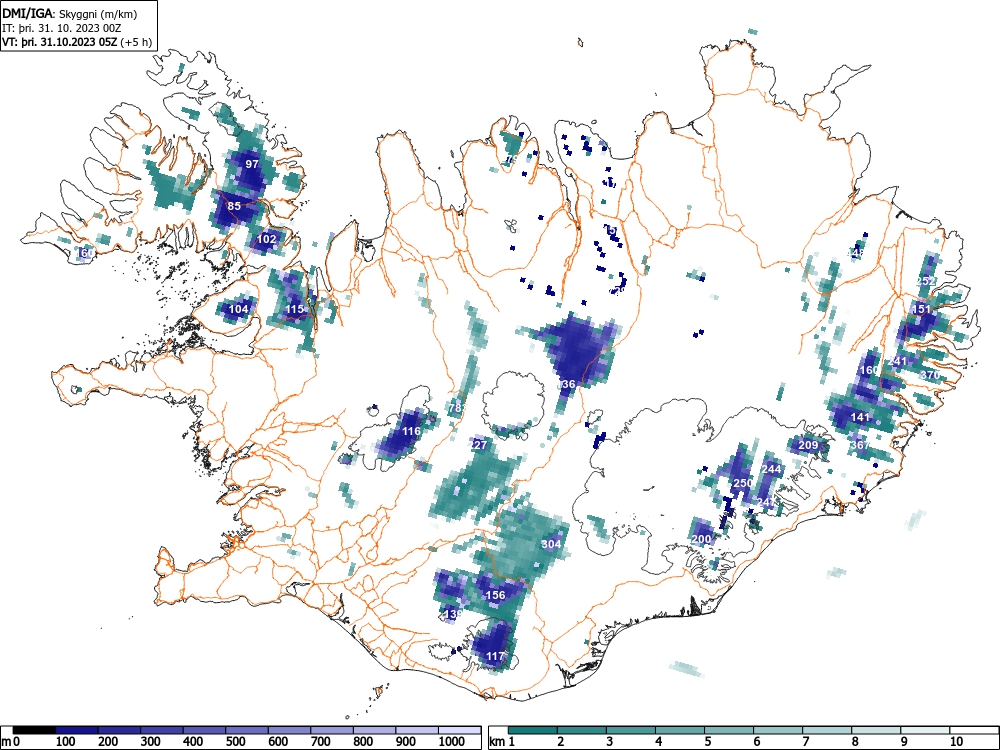
Task: Click the km legend tick label 3
Action: coord(609,742)
